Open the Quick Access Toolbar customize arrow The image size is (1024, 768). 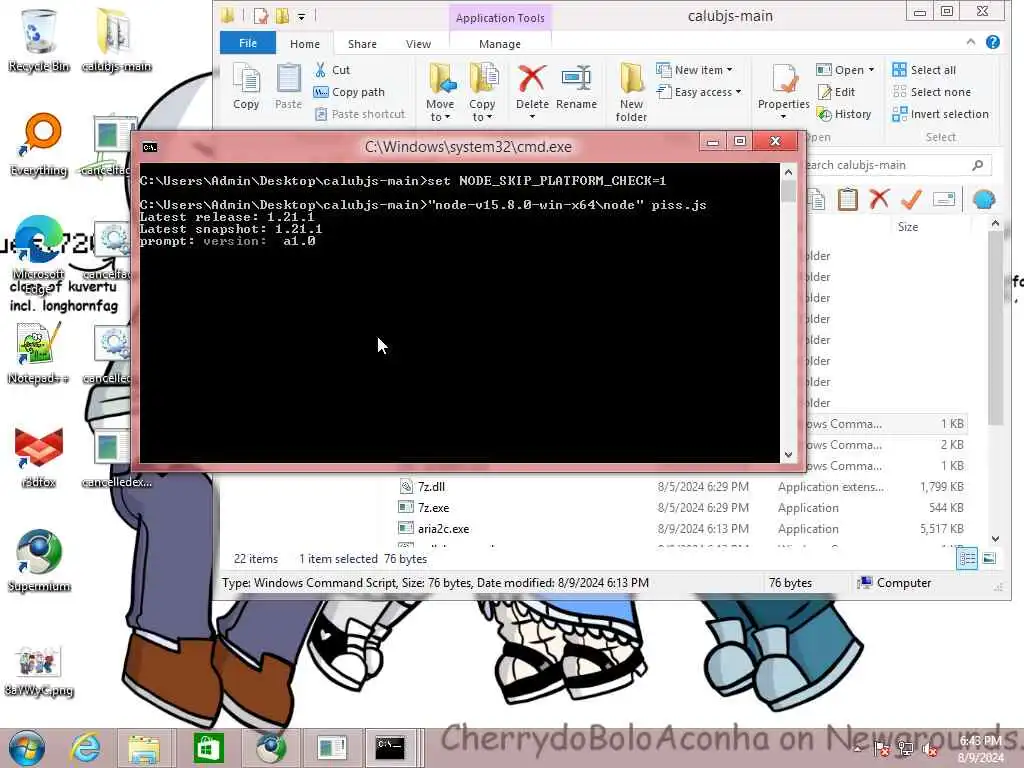(x=302, y=16)
